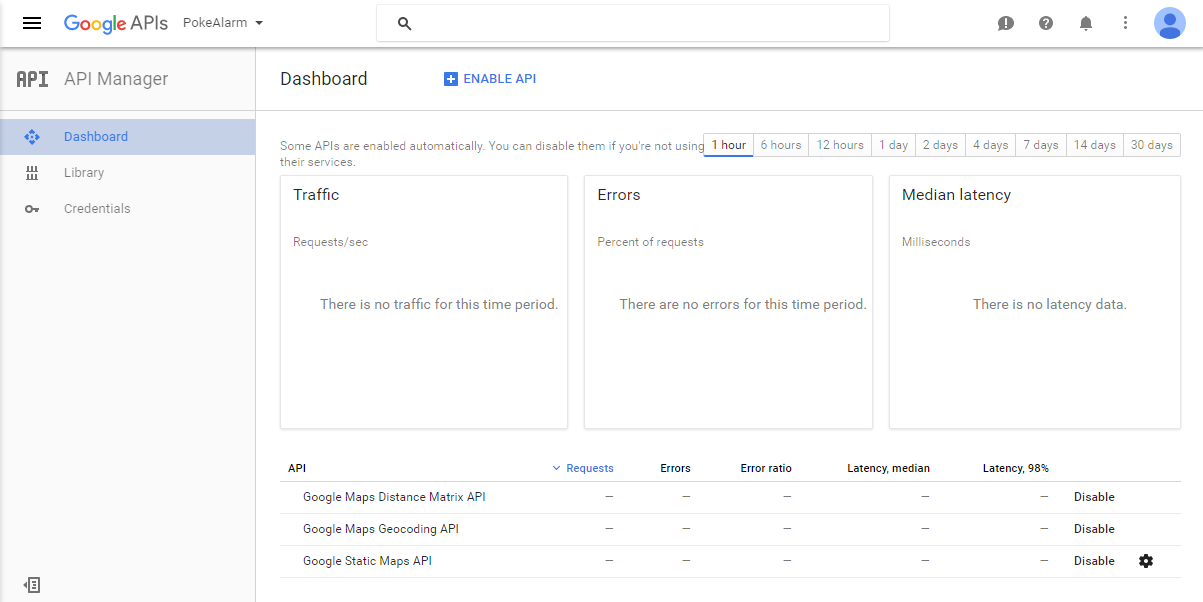Select the 1 day time range

(x=894, y=145)
